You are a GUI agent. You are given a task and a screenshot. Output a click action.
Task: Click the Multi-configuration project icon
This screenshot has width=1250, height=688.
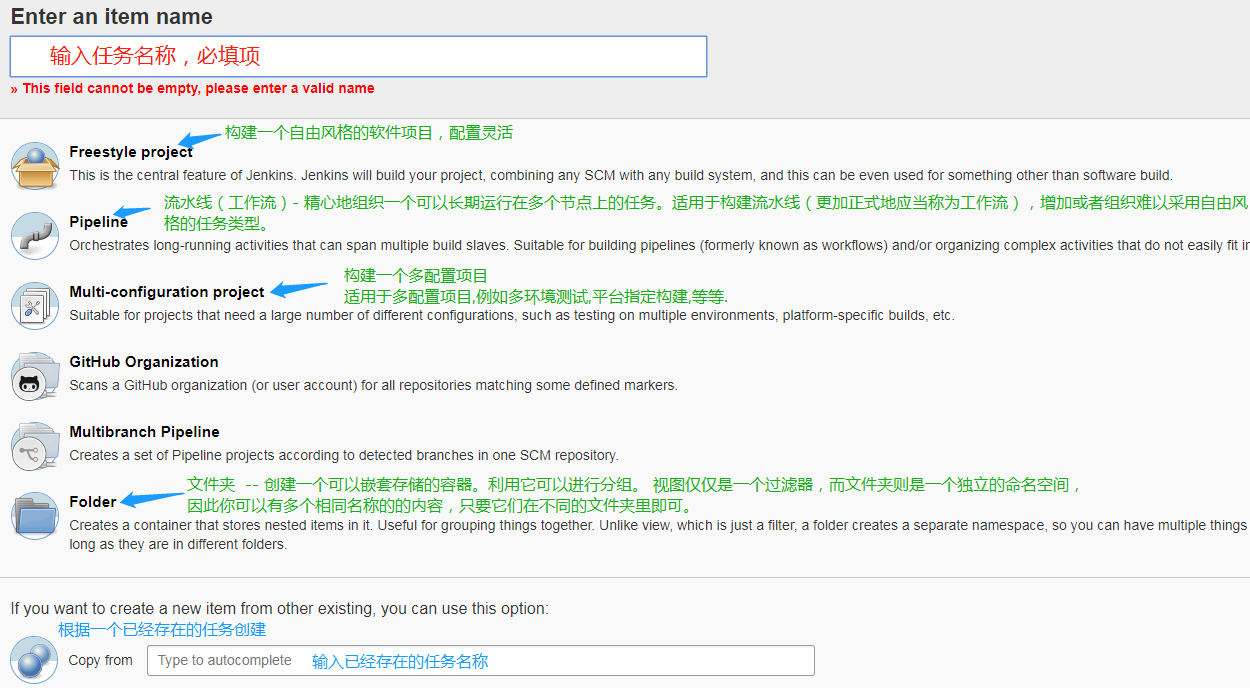click(35, 306)
